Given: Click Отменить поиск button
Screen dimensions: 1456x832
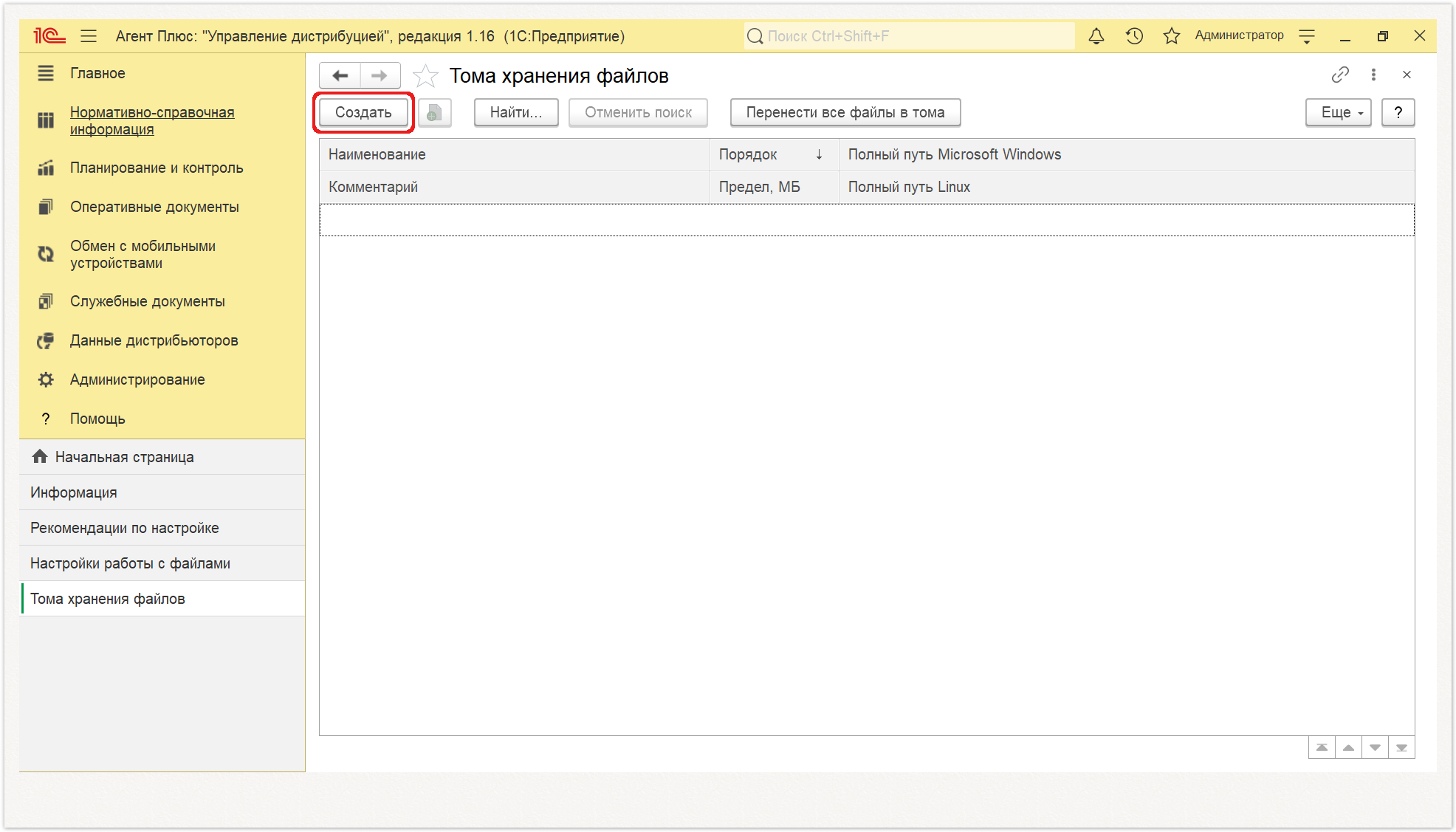Looking at the screenshot, I should coord(638,112).
